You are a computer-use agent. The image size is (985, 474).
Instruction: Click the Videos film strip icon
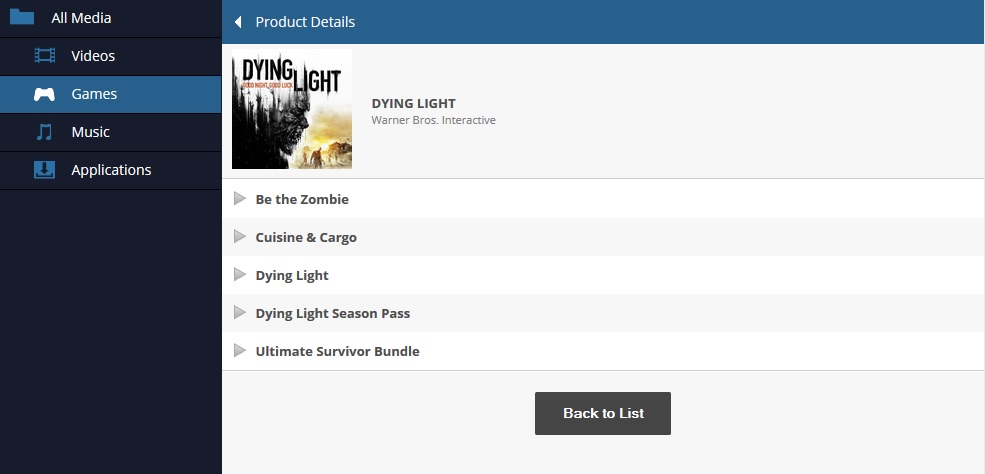(45, 56)
